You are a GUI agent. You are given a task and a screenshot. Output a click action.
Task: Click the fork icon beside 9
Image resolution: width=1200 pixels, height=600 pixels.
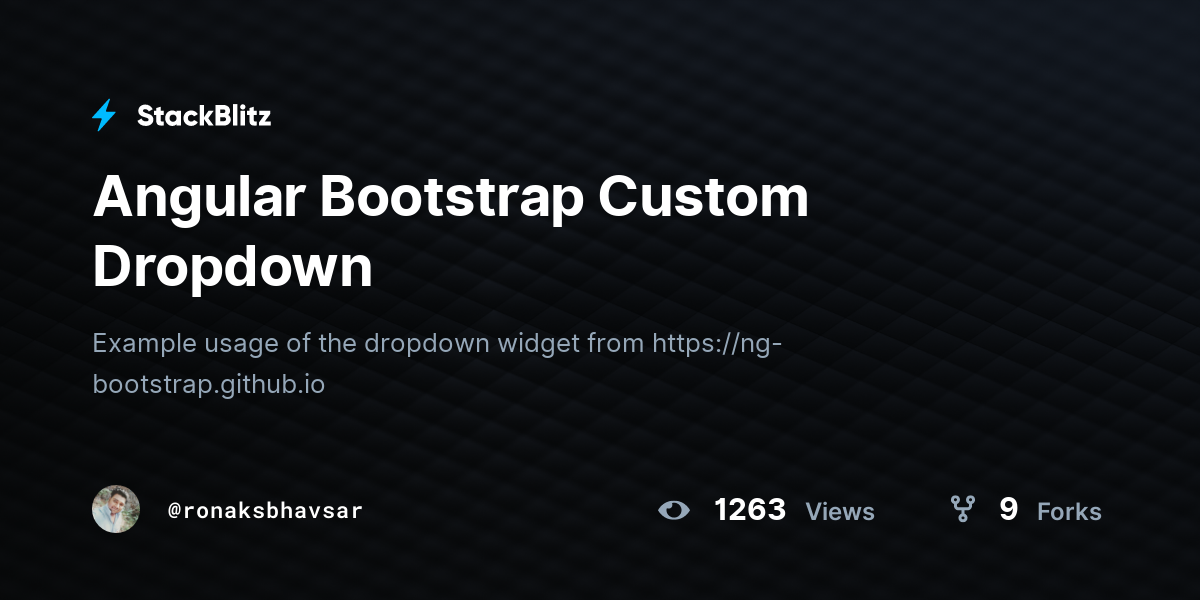point(962,510)
